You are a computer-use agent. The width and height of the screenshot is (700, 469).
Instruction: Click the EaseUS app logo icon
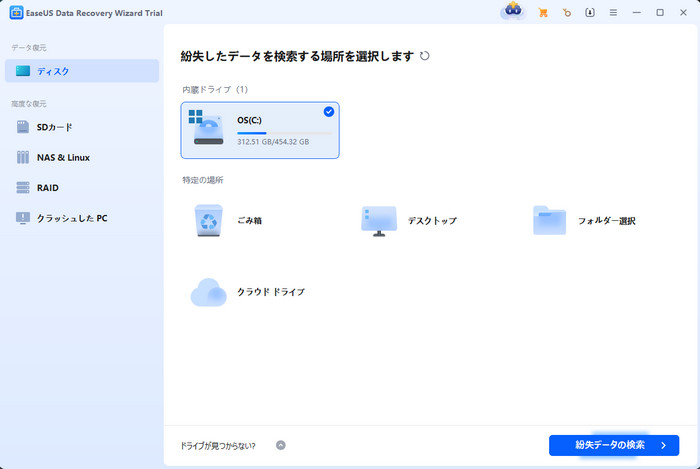[x=16, y=13]
